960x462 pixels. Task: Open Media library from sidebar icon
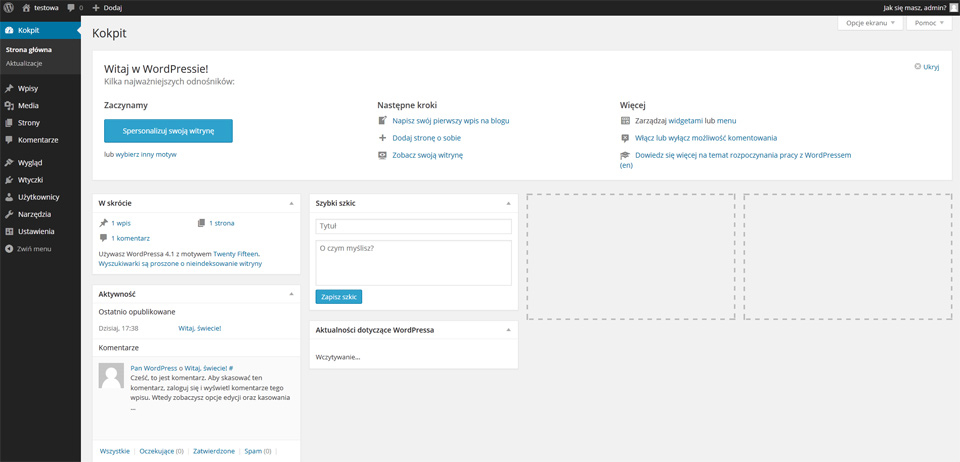tap(9, 106)
